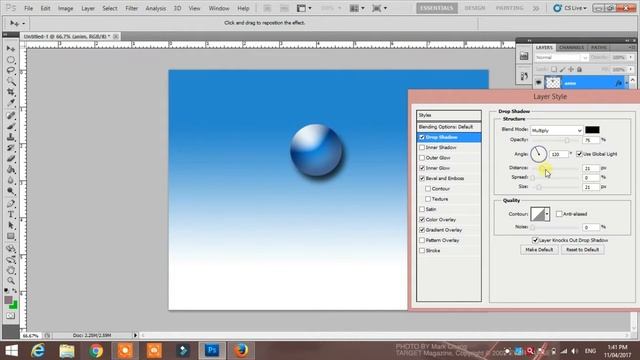Viewport: 640px width, 360px height.
Task: Select the Elliptical Marquee tool
Action: point(11,60)
